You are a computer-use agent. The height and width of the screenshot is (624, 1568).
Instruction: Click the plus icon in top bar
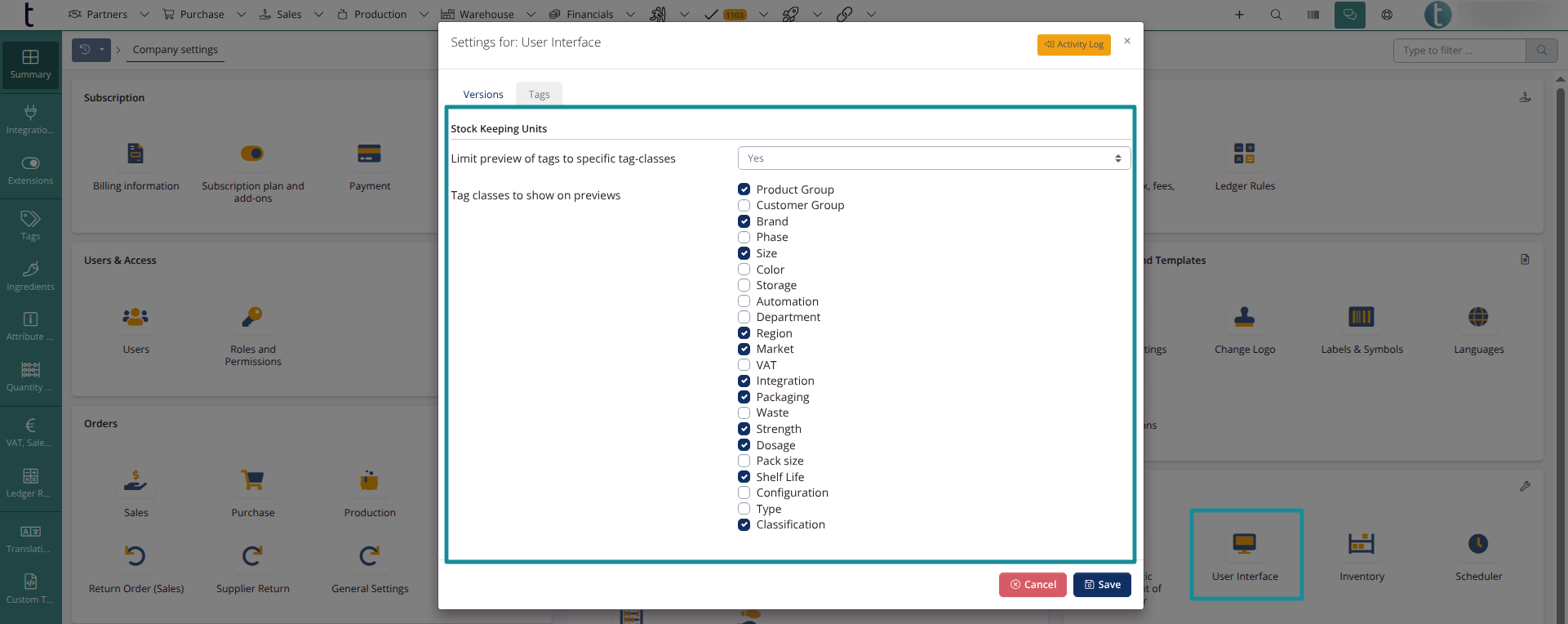pos(1239,15)
